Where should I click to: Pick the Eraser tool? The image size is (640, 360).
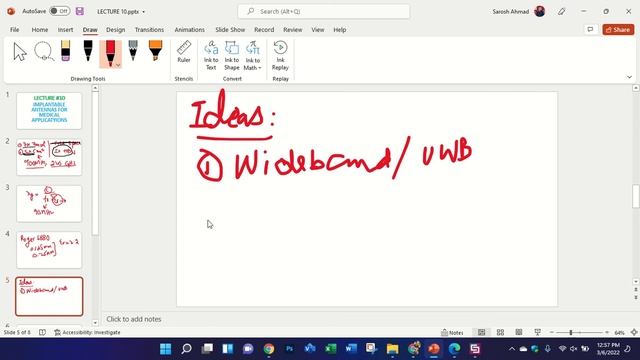65,51
